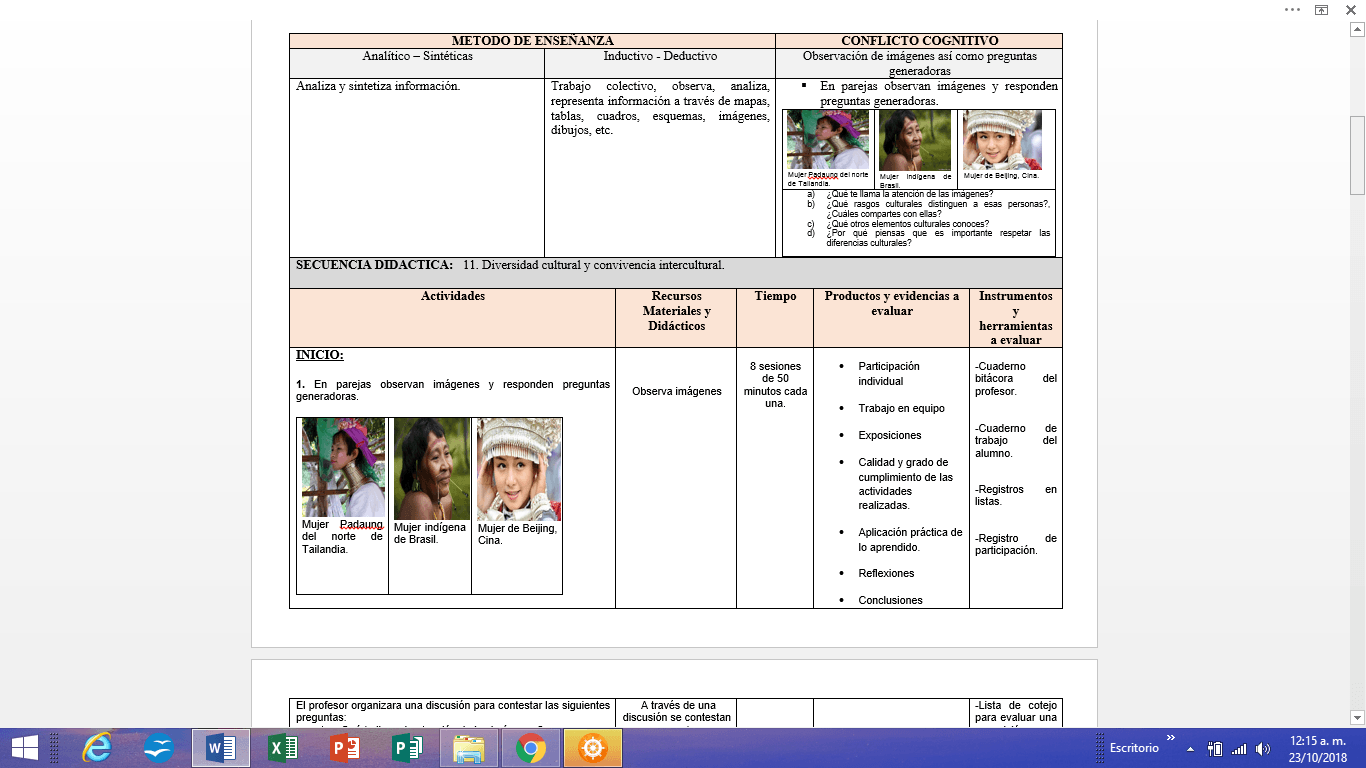Click the battery power icon
1366x768 pixels.
(1215, 748)
